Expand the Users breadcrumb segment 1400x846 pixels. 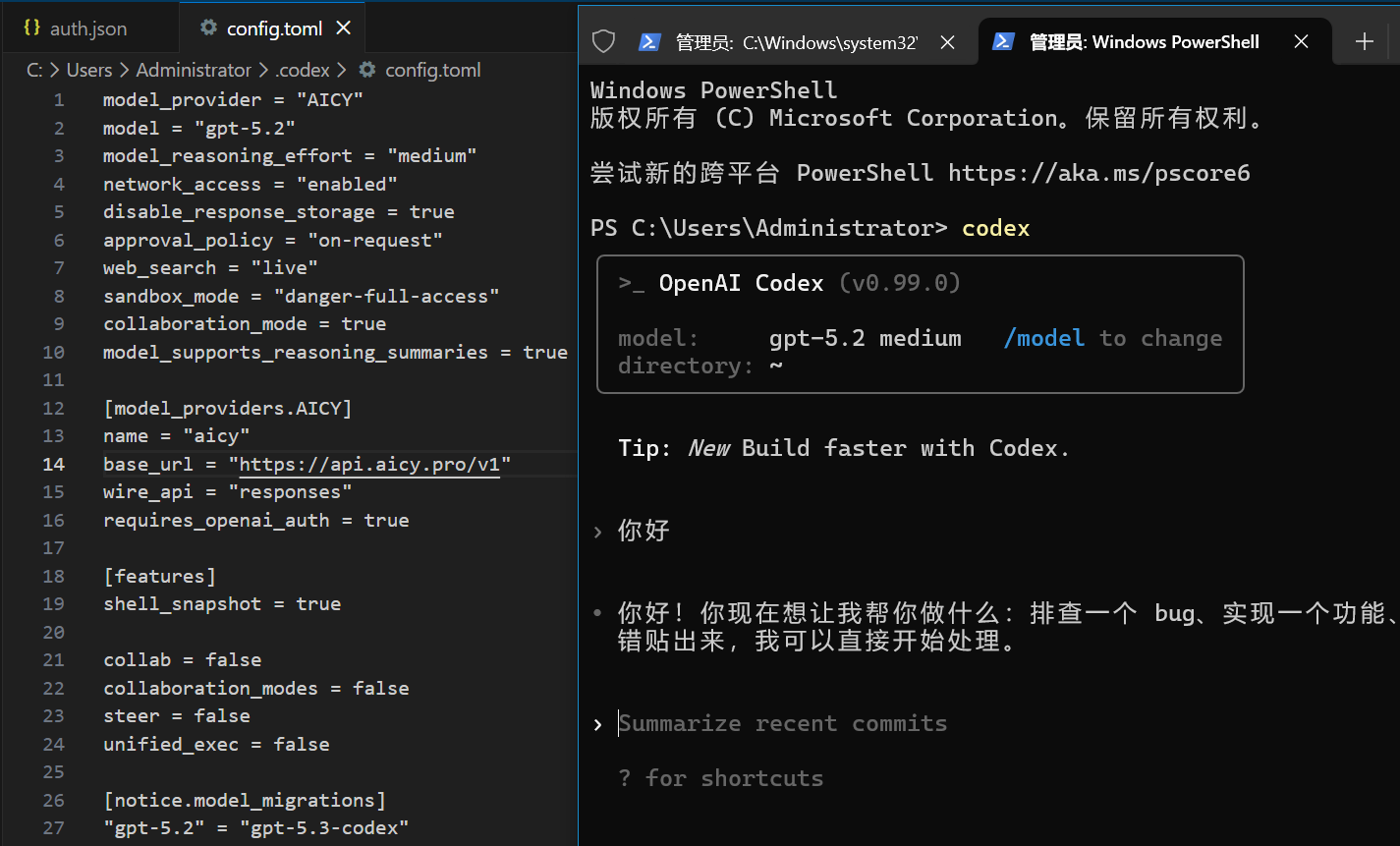coord(89,70)
